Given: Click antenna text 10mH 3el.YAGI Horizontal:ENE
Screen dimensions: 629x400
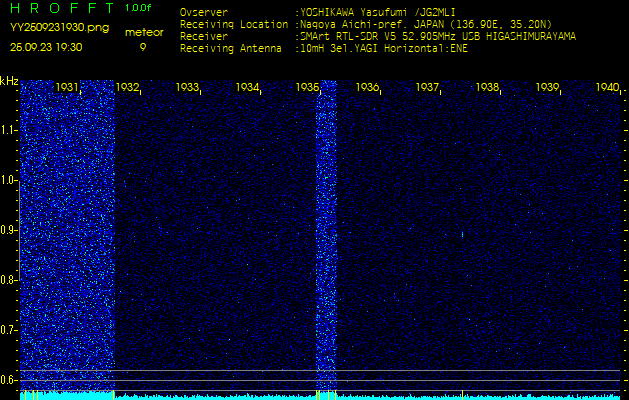Looking at the screenshot, I should point(384,49).
